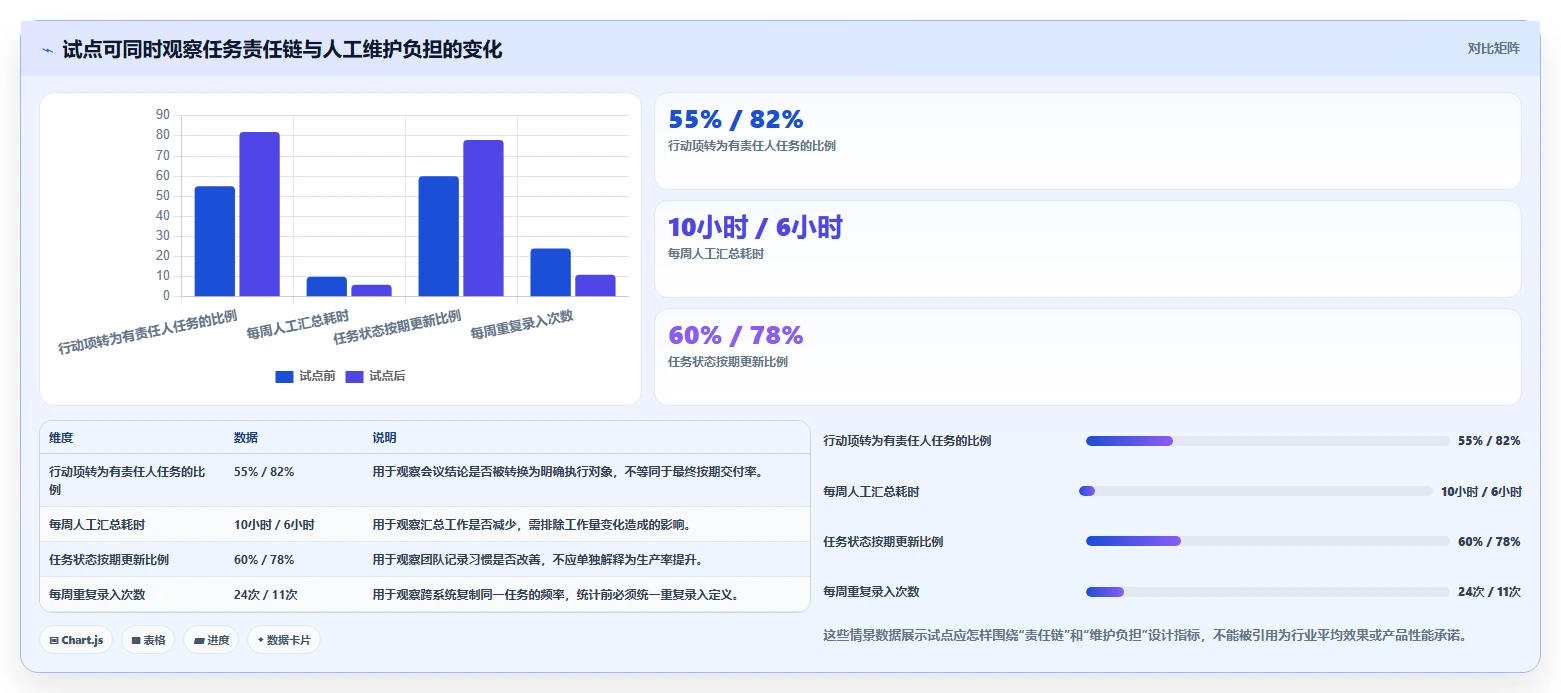Screen dimensions: 1561x693
Task: Click table cell 10小时 / 6小时
Action: click(x=274, y=524)
